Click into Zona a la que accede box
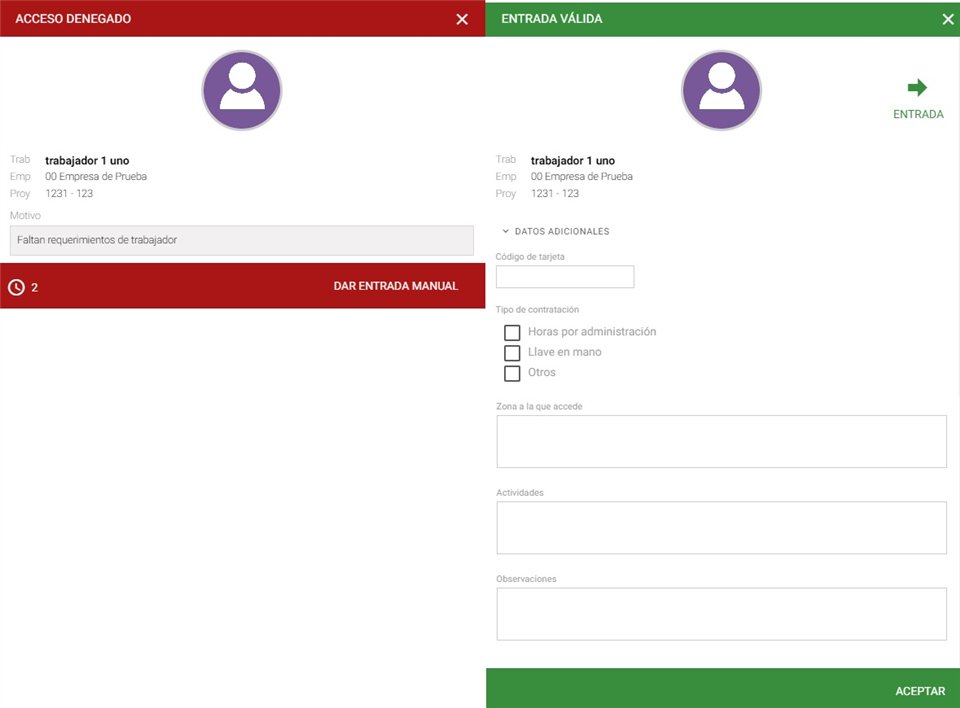 click(721, 442)
